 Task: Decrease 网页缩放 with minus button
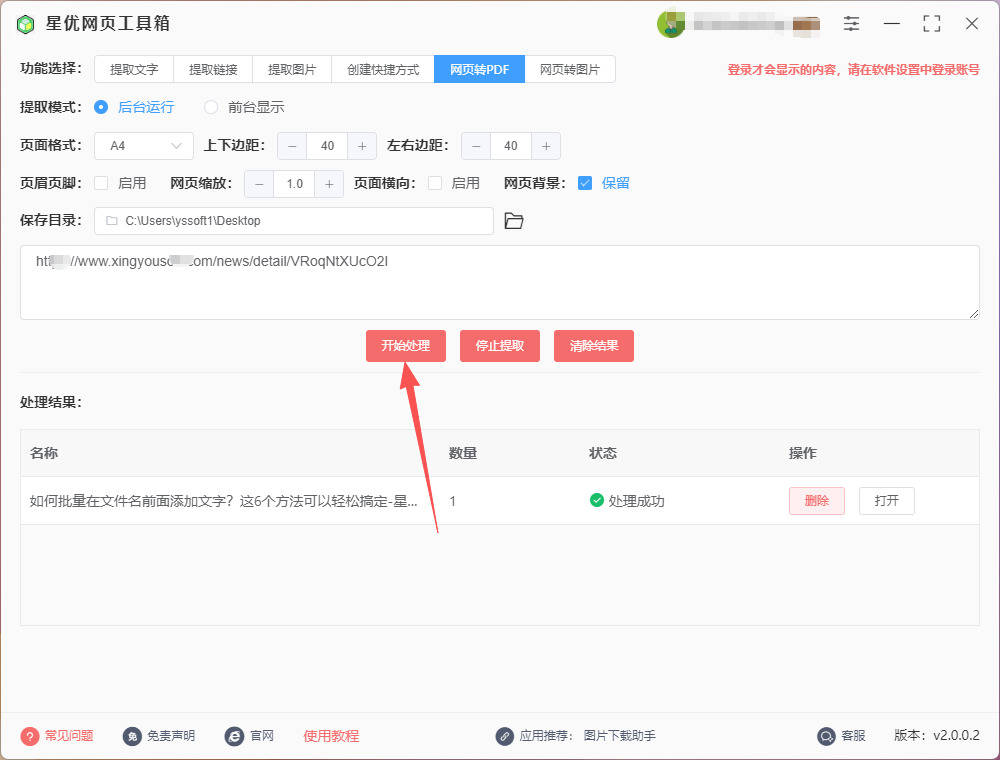pos(259,184)
